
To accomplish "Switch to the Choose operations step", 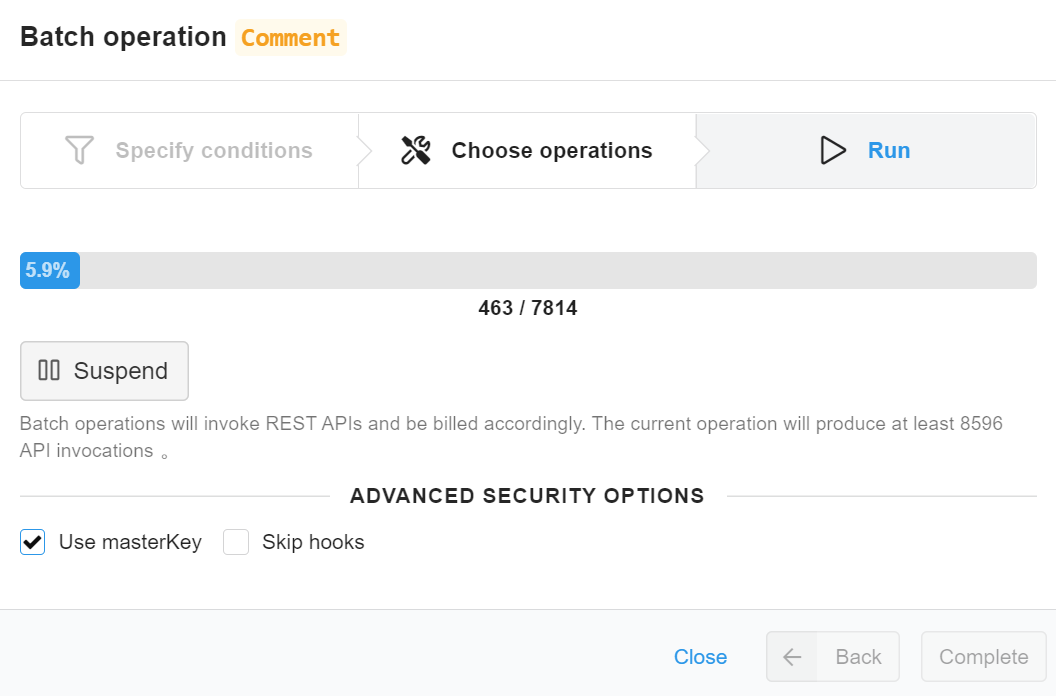I will tap(551, 151).
